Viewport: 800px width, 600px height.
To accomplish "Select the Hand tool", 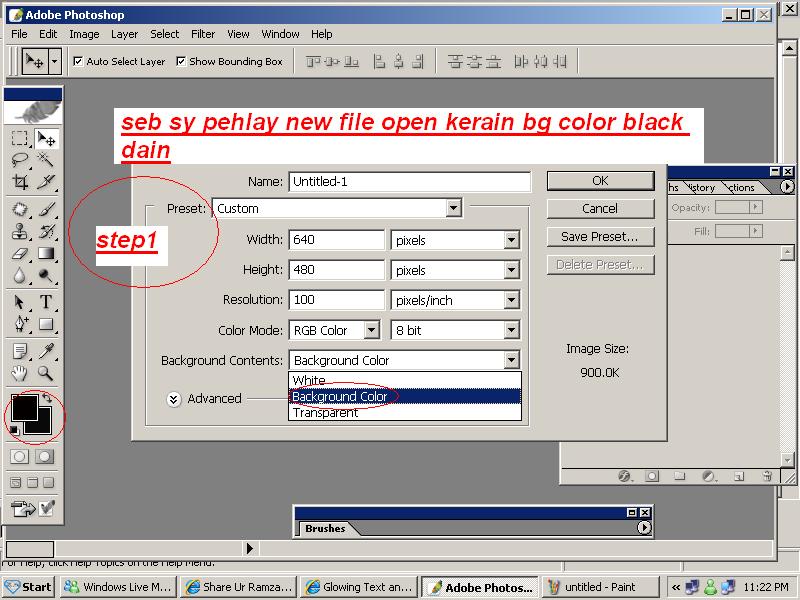I will (x=19, y=373).
